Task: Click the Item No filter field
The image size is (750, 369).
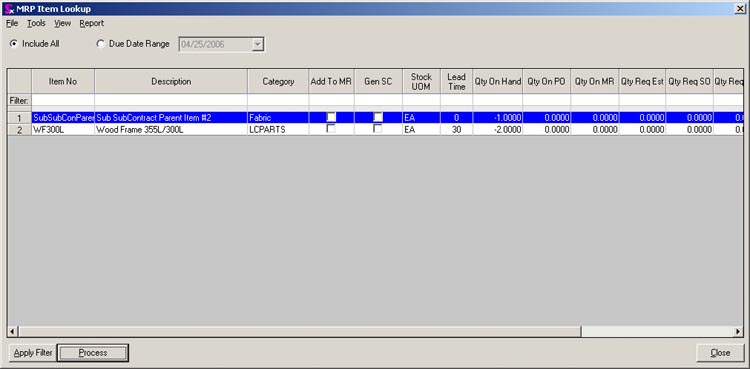Action: pyautogui.click(x=63, y=100)
